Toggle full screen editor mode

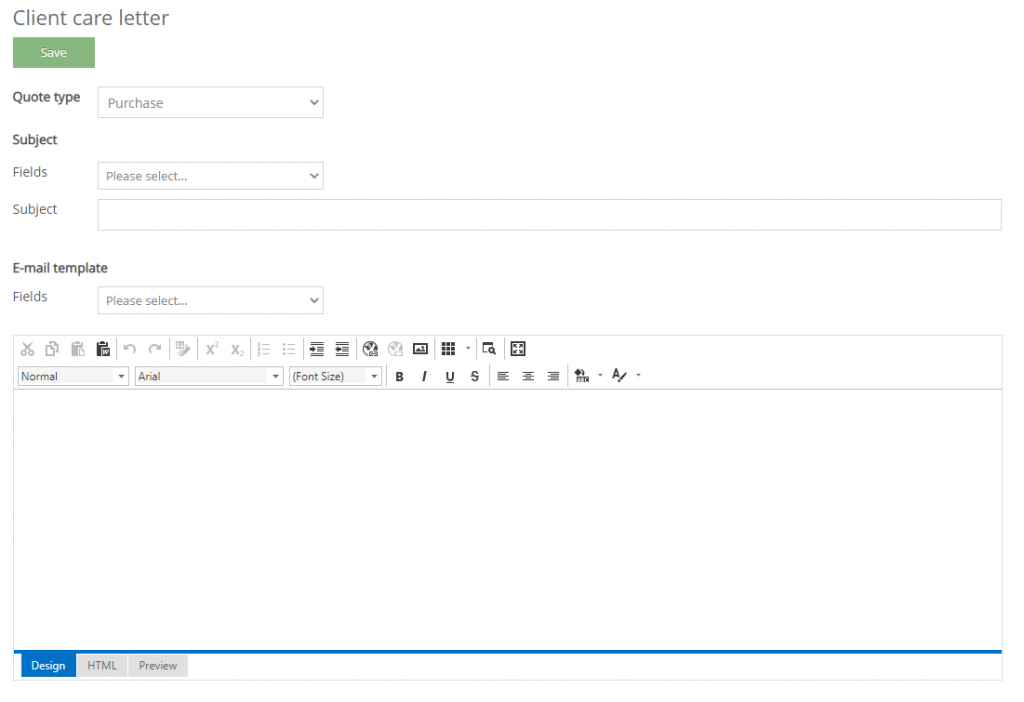click(518, 349)
